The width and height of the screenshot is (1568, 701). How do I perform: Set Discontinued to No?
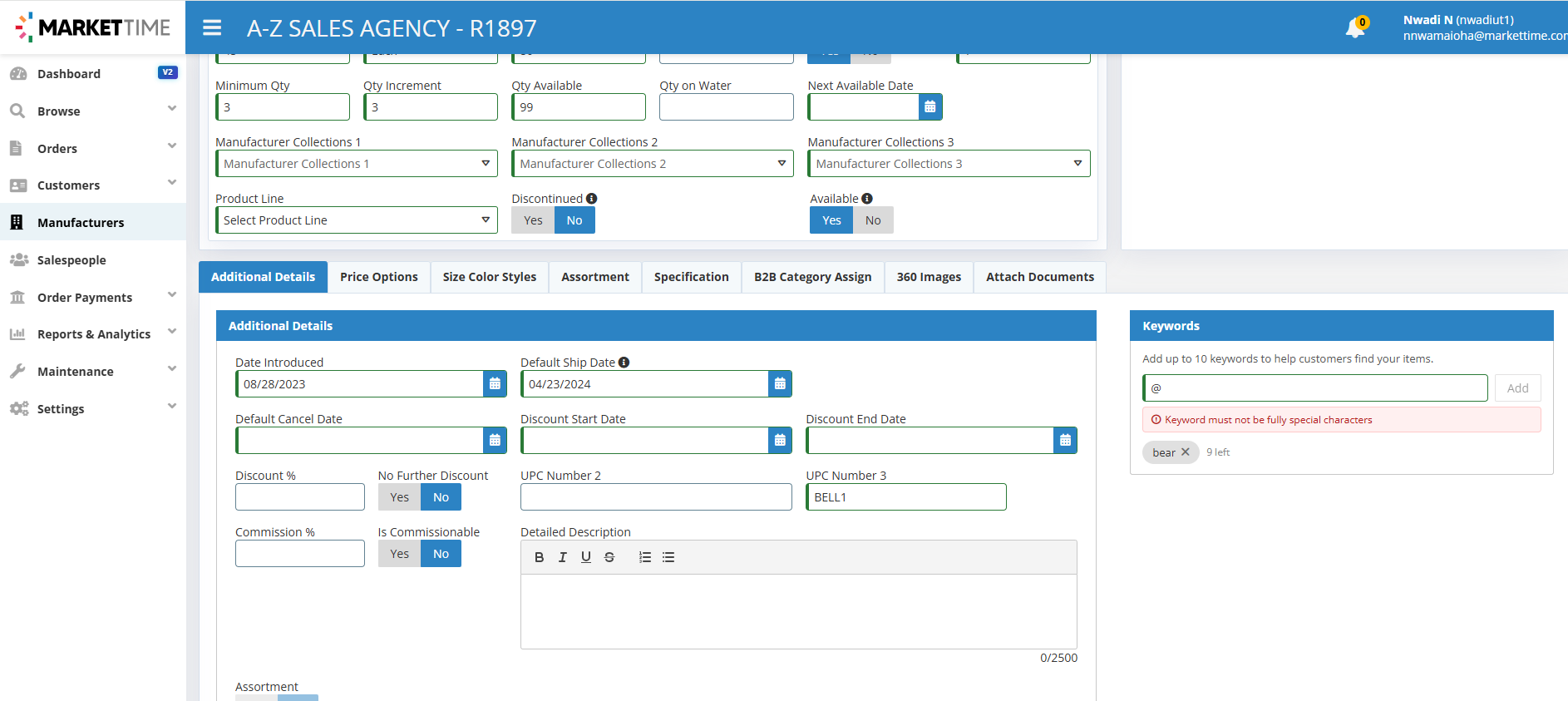[x=574, y=220]
